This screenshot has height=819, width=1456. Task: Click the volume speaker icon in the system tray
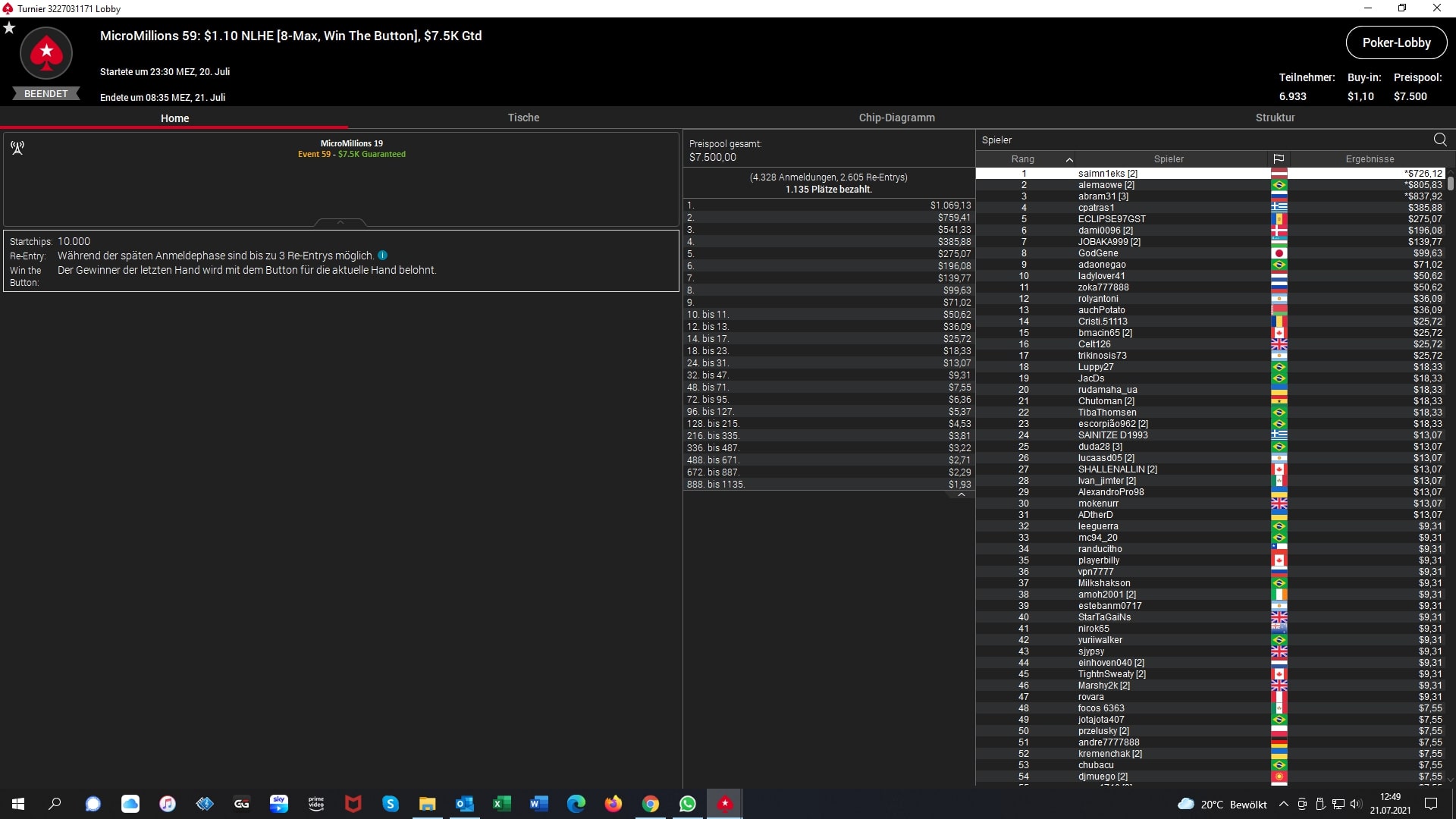click(1356, 804)
